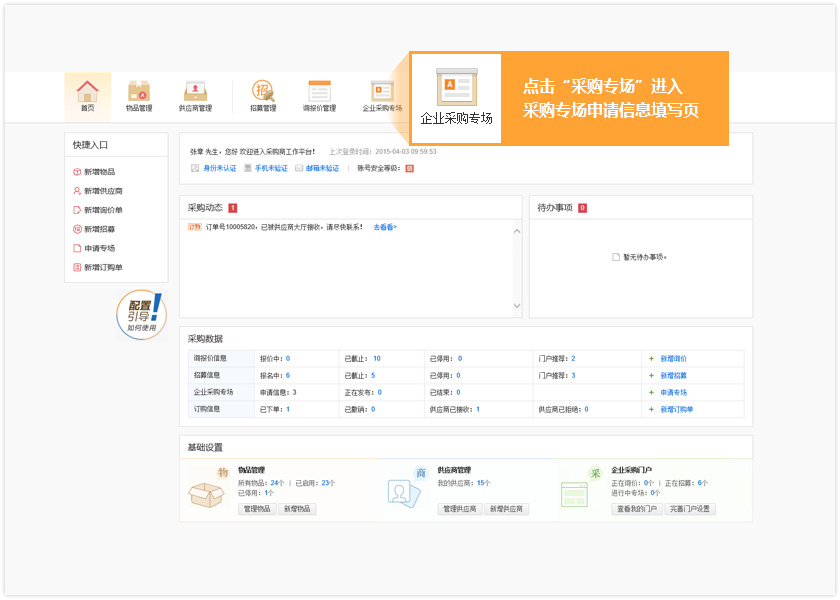Open the 配置引导 how-to-use badge
The image size is (840, 600).
pos(141,315)
